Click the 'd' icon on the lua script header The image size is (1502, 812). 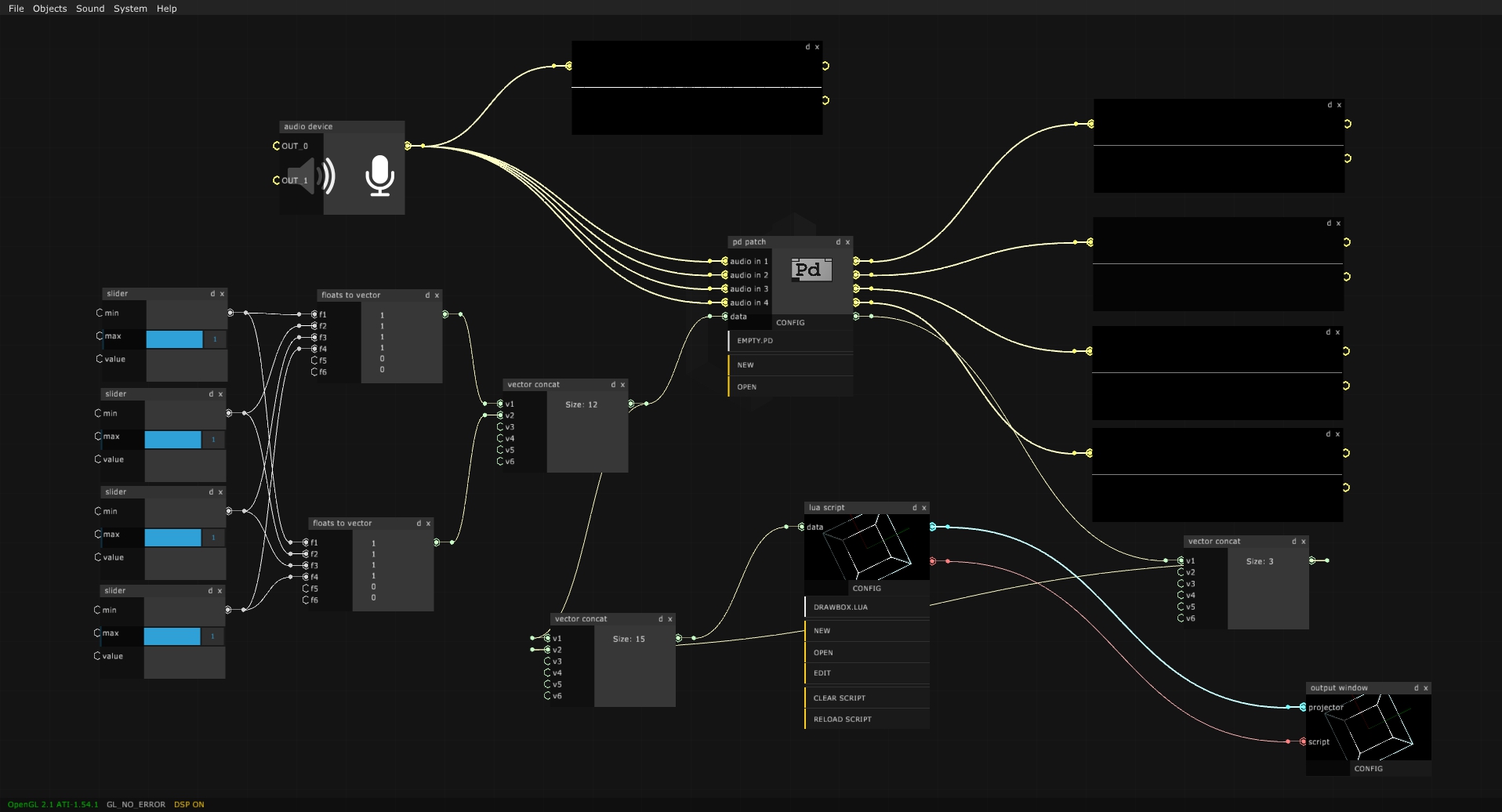pyautogui.click(x=914, y=507)
